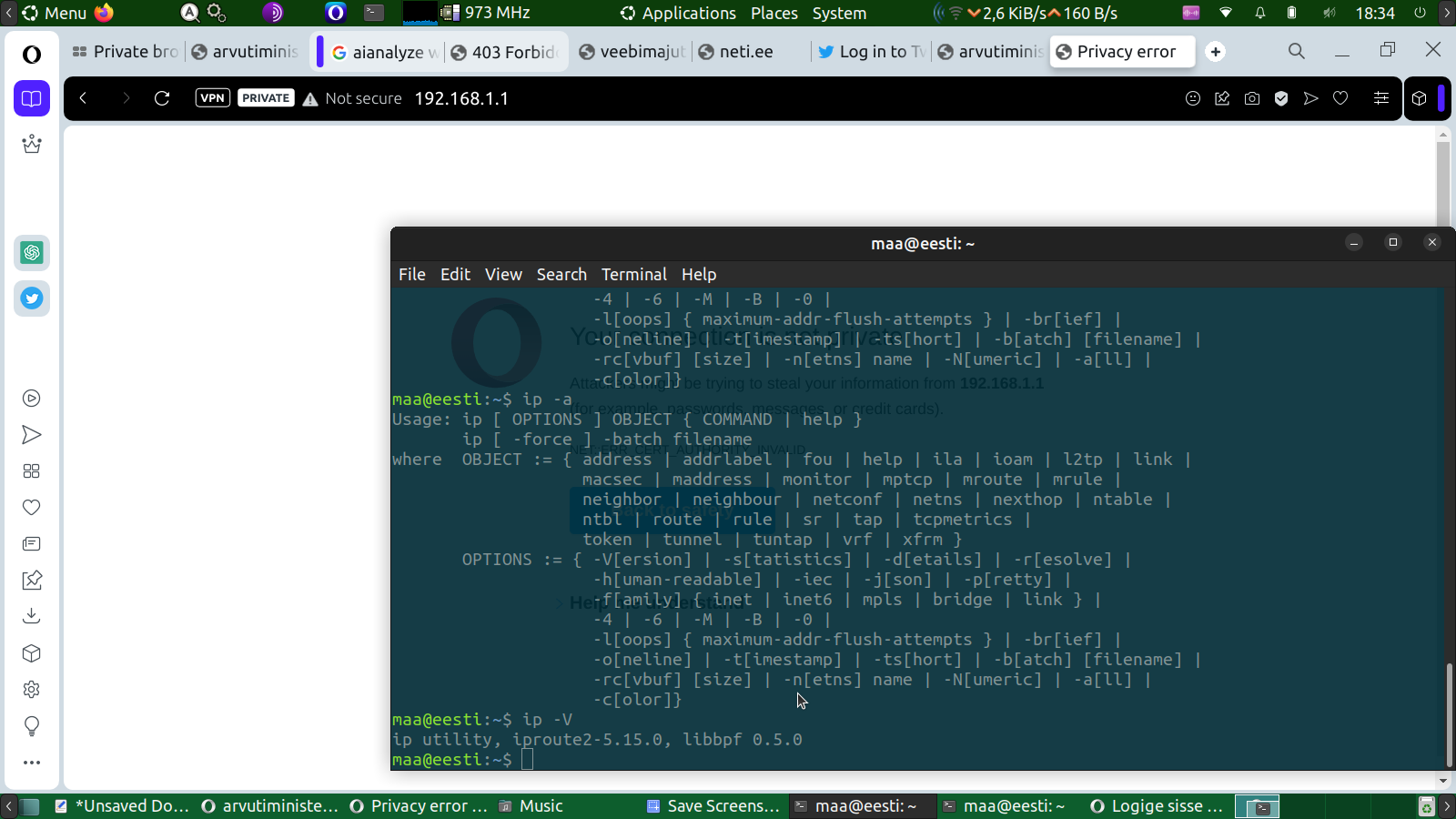Open the power menu in top panel
Screen dimensions: 1456x819
coord(1420,13)
